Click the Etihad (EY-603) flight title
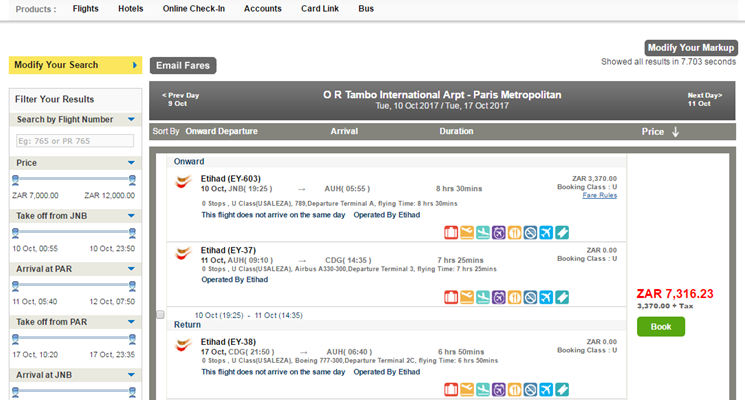Image resolution: width=745 pixels, height=400 pixels. coord(230,179)
